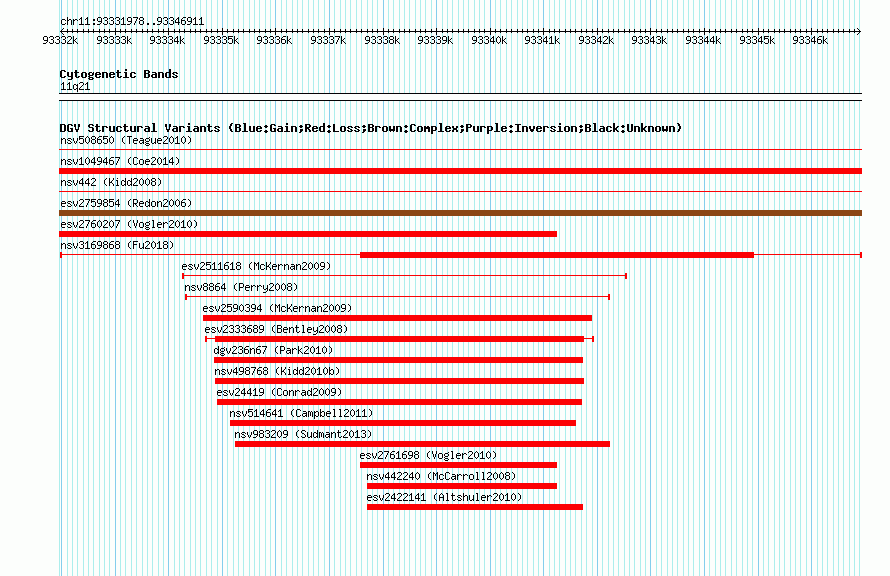Click the 93344k ruler position
The image size is (890, 576).
click(703, 40)
